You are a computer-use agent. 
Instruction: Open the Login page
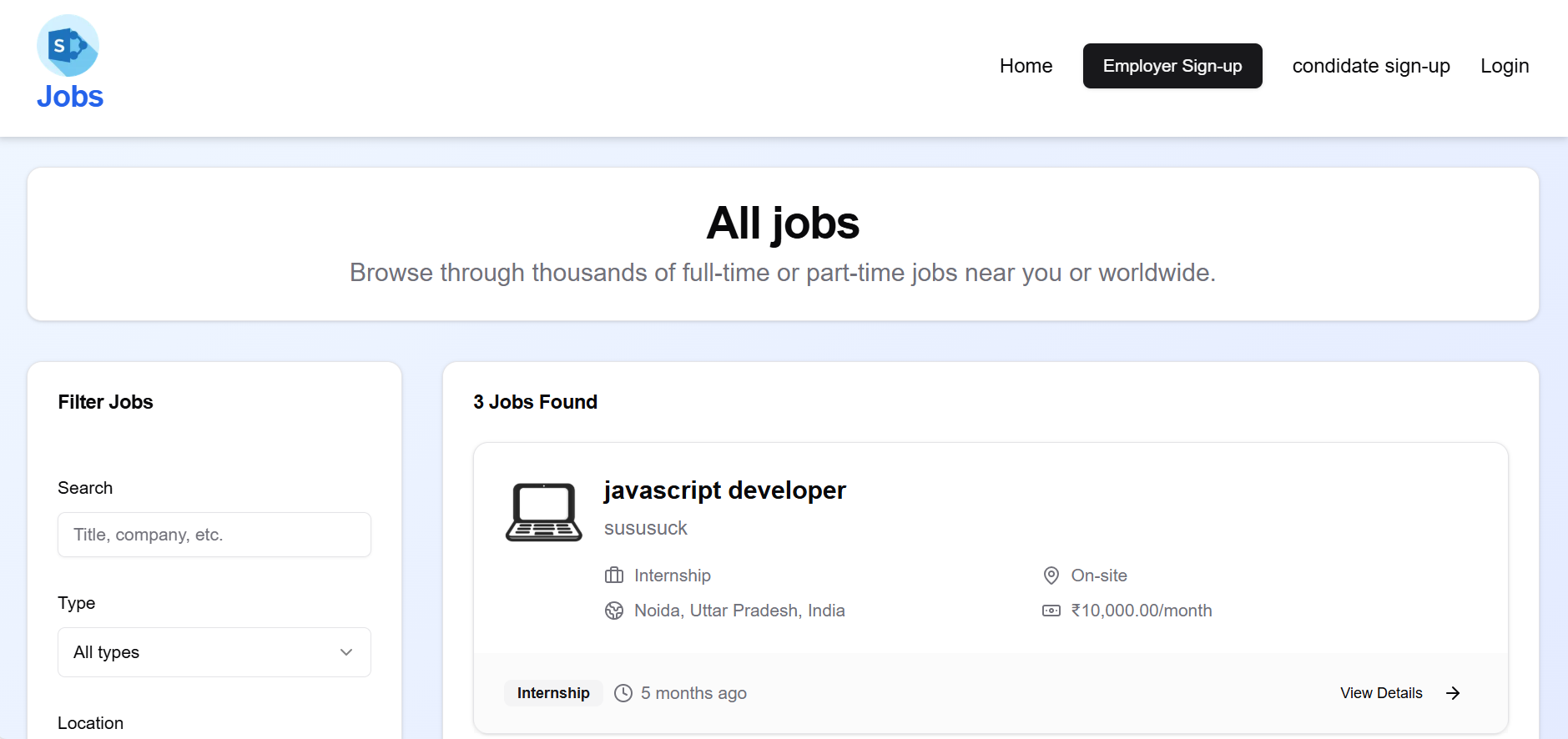pos(1504,66)
